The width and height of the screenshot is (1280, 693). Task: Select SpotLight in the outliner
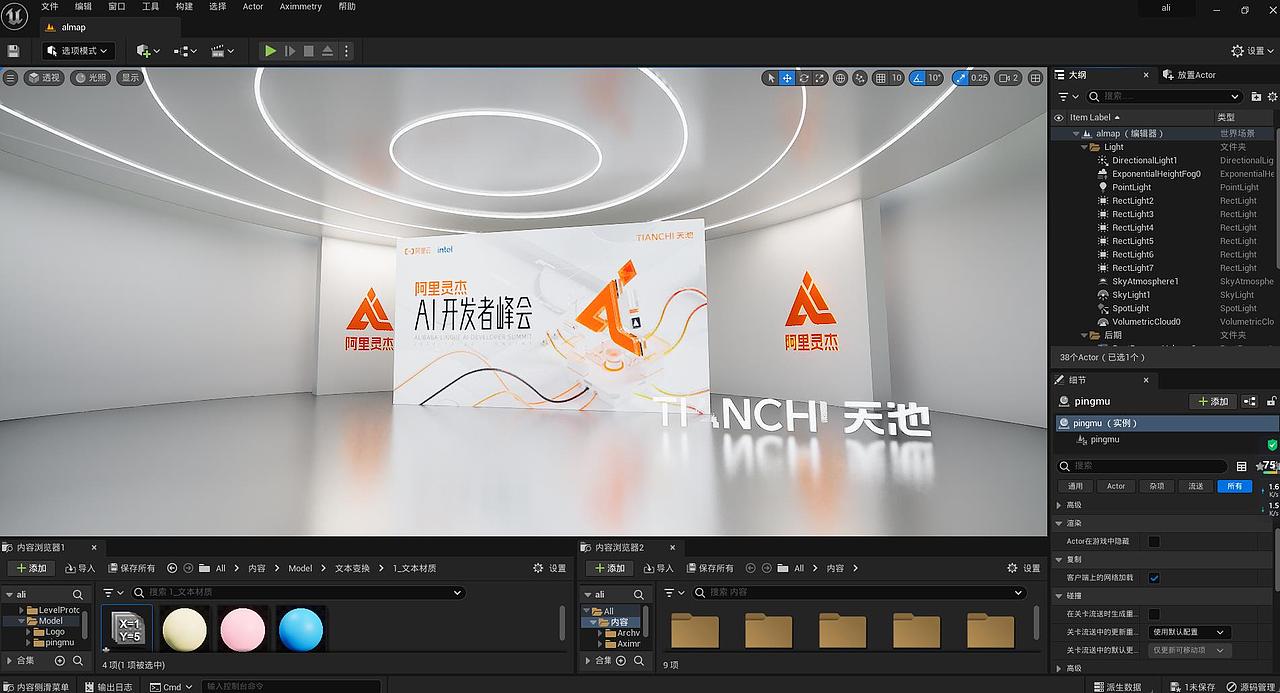1130,308
